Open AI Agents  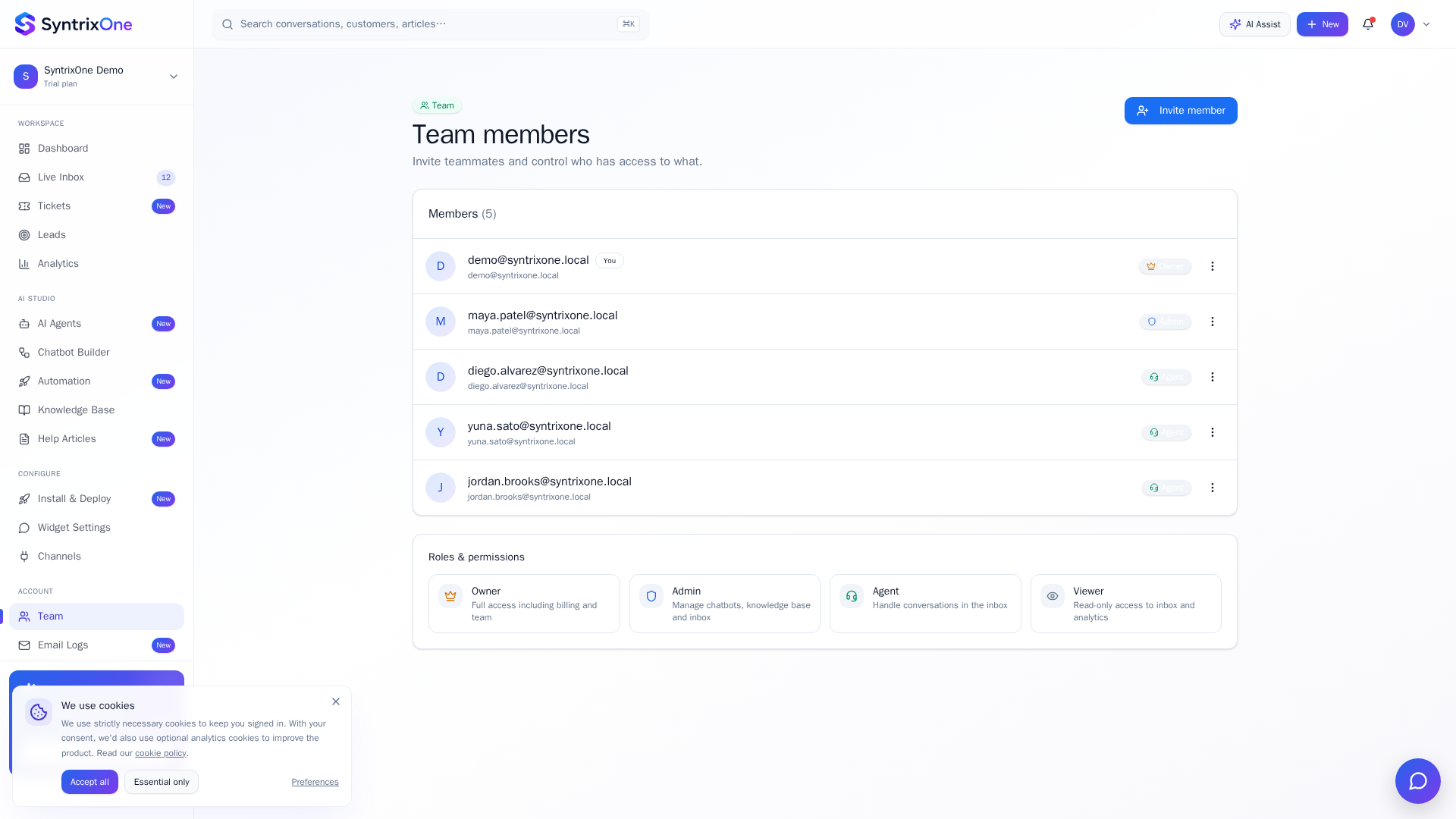[x=96, y=324]
